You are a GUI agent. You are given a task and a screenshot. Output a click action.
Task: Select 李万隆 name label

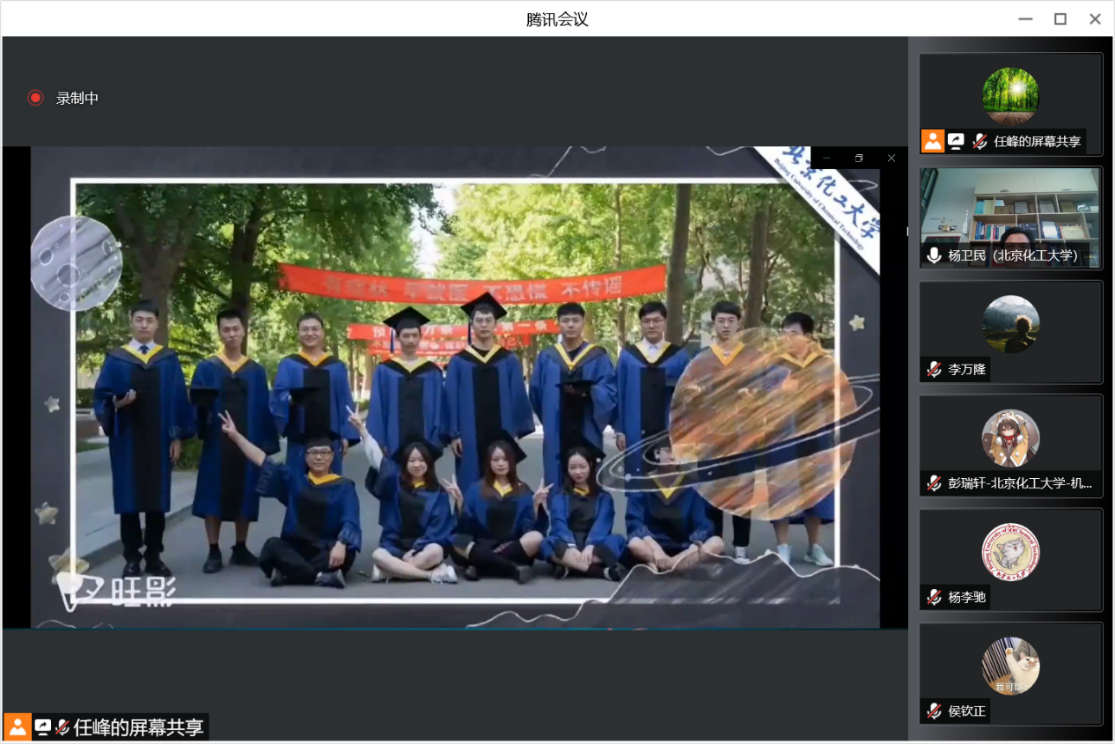coord(966,369)
